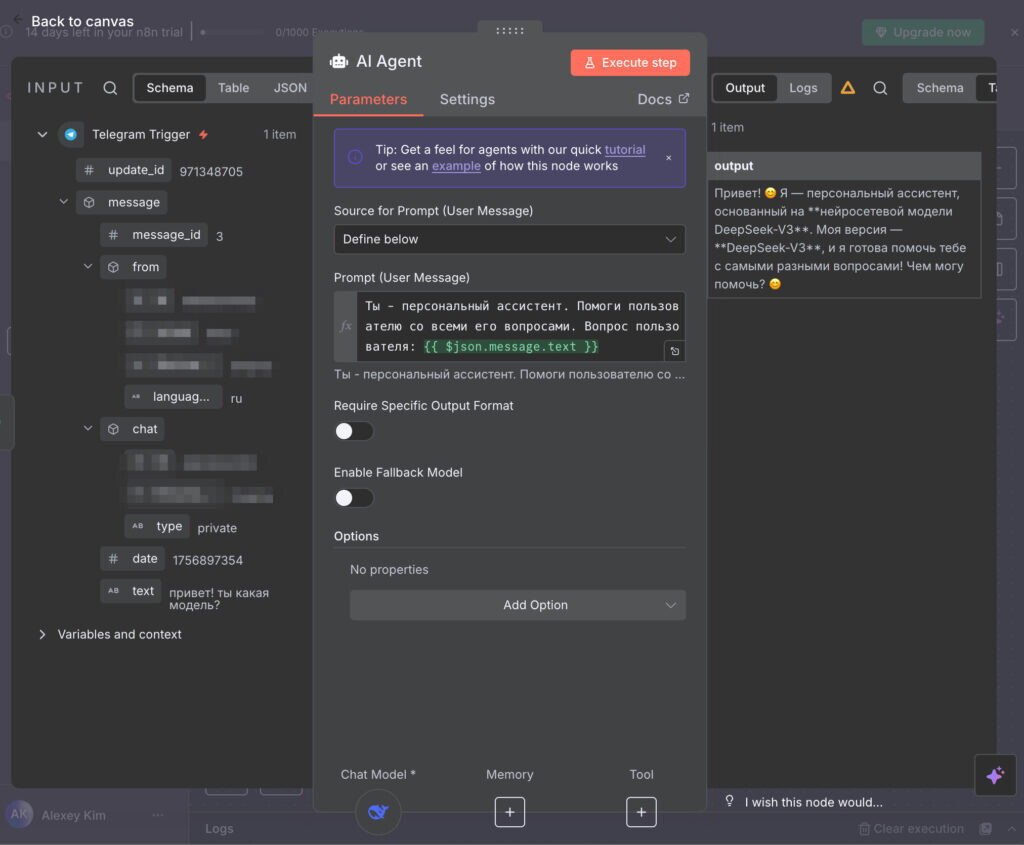Screen dimensions: 1024x845
Task: Add a Tool sub-node with plus button
Action: tap(641, 812)
